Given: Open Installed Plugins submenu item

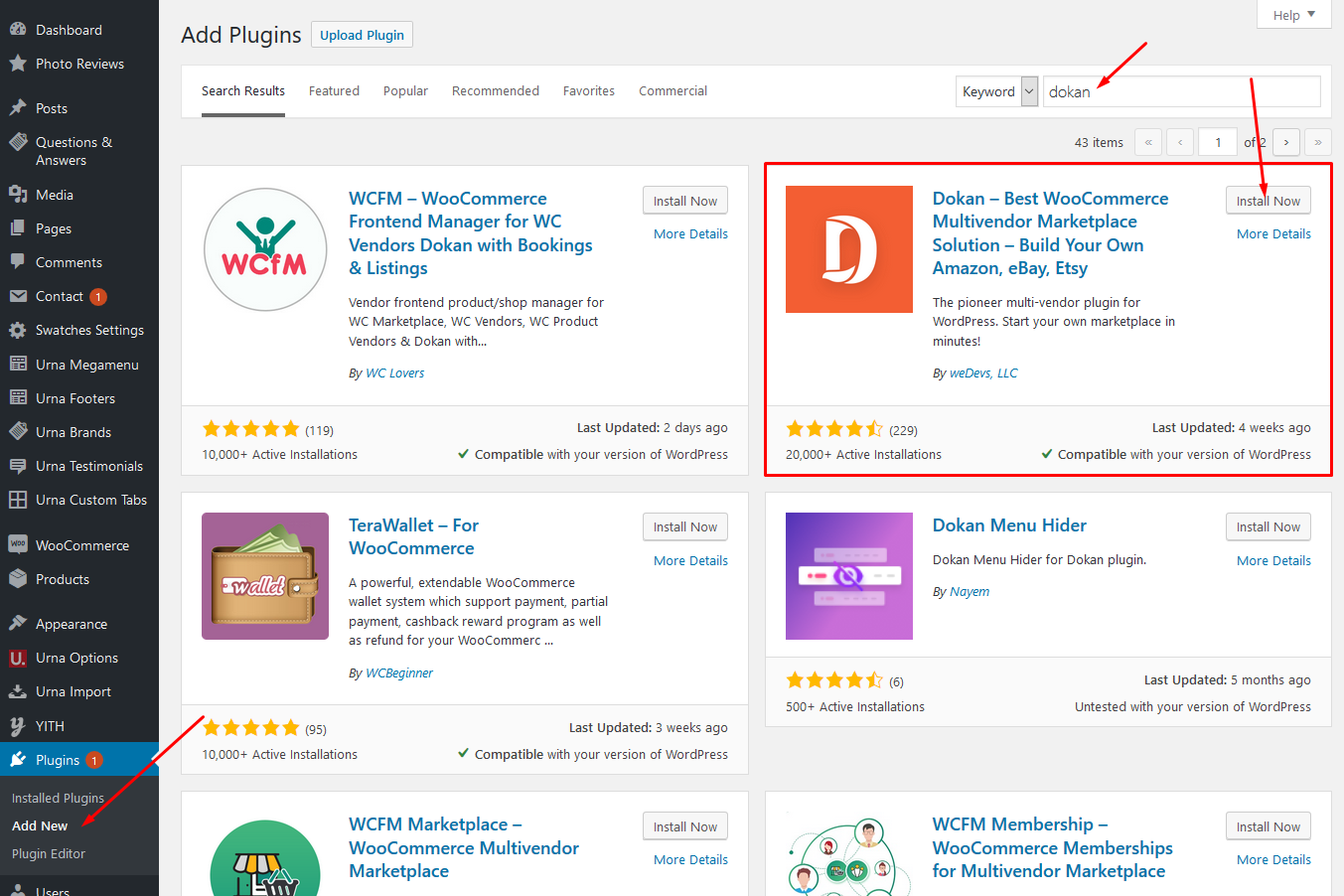Looking at the screenshot, I should pos(58,798).
